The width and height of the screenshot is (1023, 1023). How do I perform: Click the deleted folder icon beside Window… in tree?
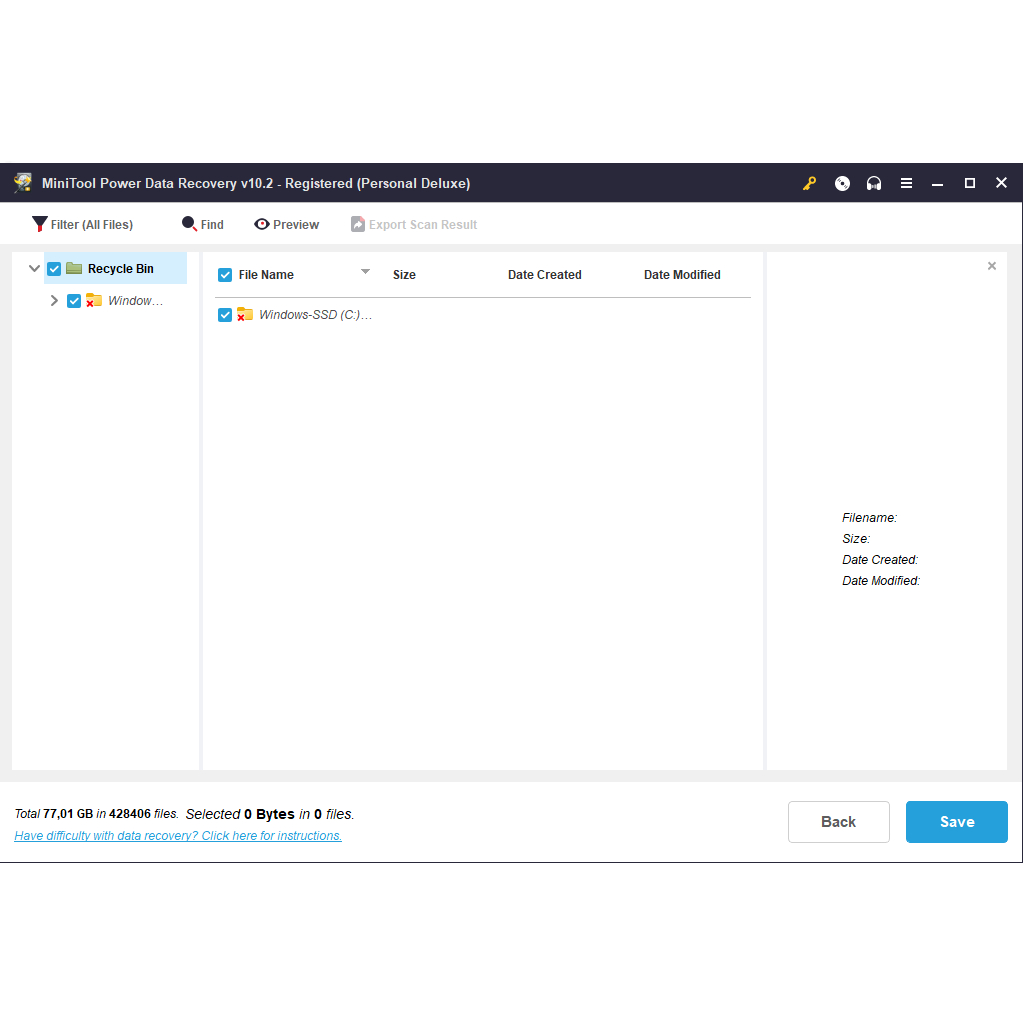(x=93, y=300)
